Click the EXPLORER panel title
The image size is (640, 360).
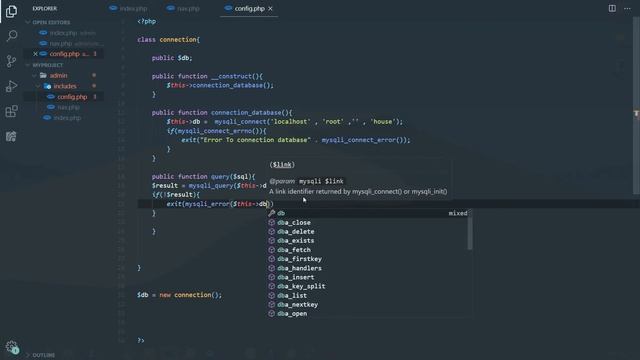coord(45,8)
